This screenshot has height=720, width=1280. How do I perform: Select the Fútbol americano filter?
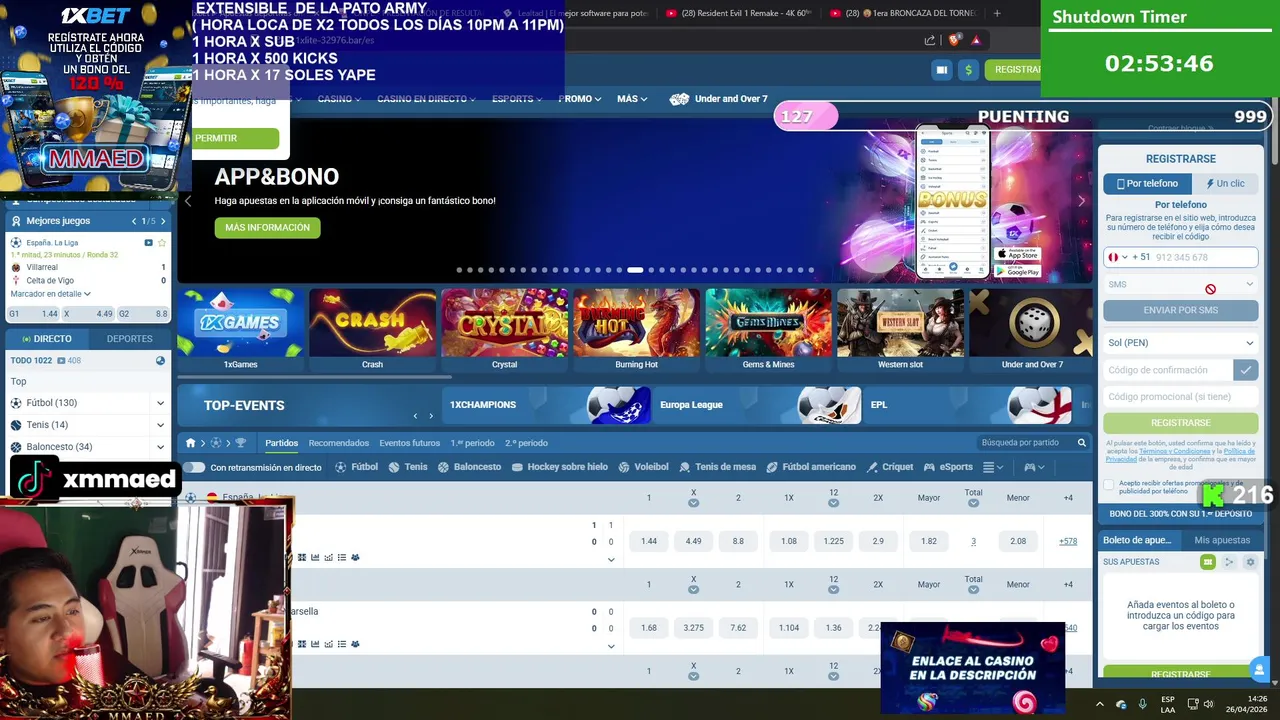tap(811, 467)
